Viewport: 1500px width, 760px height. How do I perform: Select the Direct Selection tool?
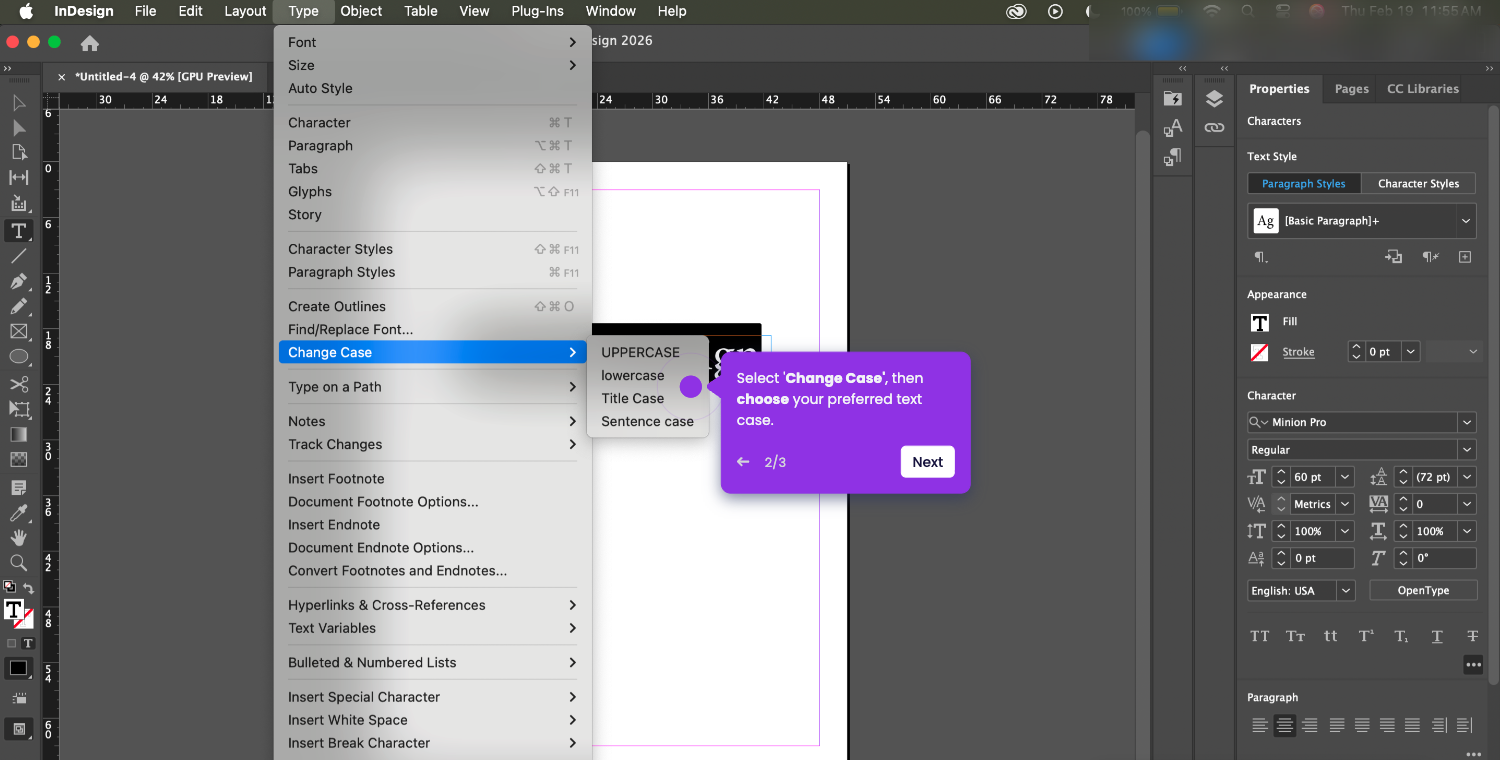point(18,128)
